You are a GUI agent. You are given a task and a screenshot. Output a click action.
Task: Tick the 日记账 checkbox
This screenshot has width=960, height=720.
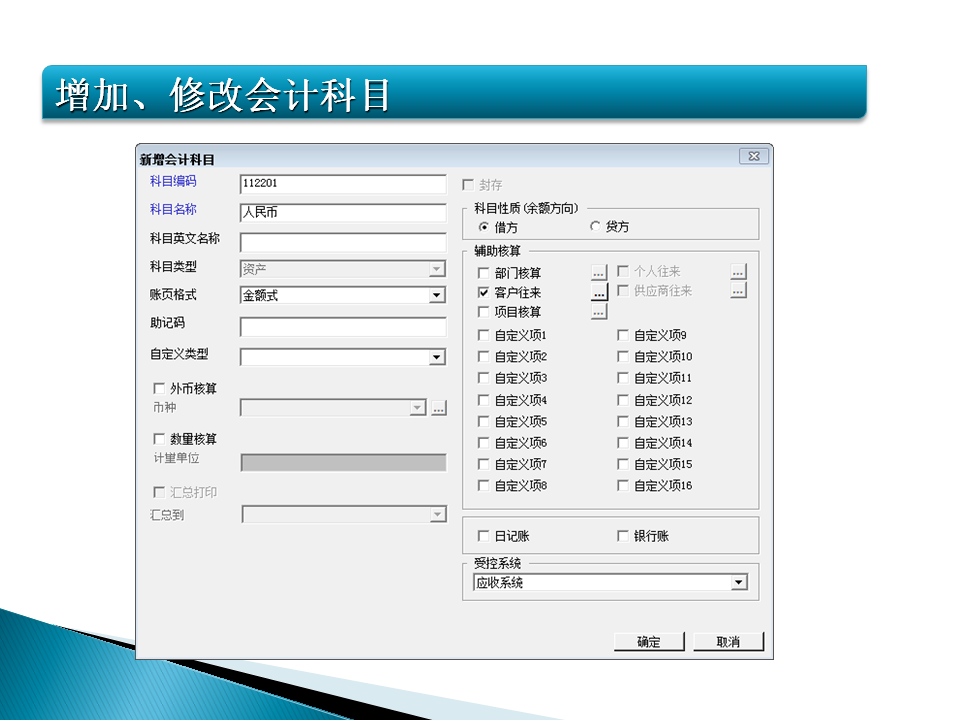483,536
